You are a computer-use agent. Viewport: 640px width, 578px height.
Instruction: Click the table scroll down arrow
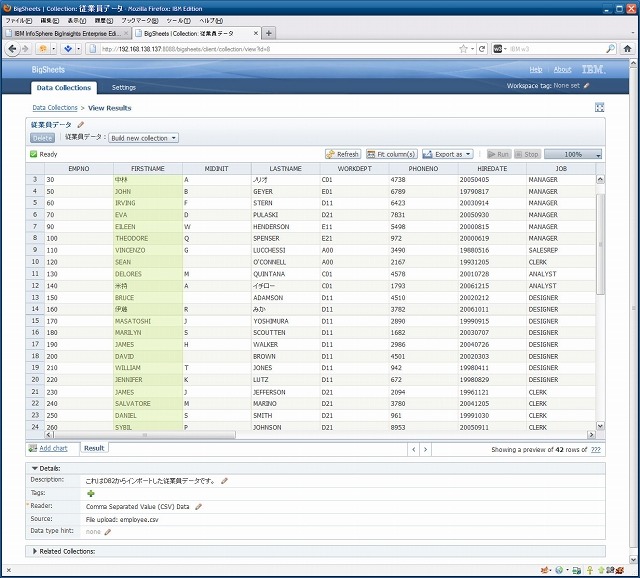point(600,426)
